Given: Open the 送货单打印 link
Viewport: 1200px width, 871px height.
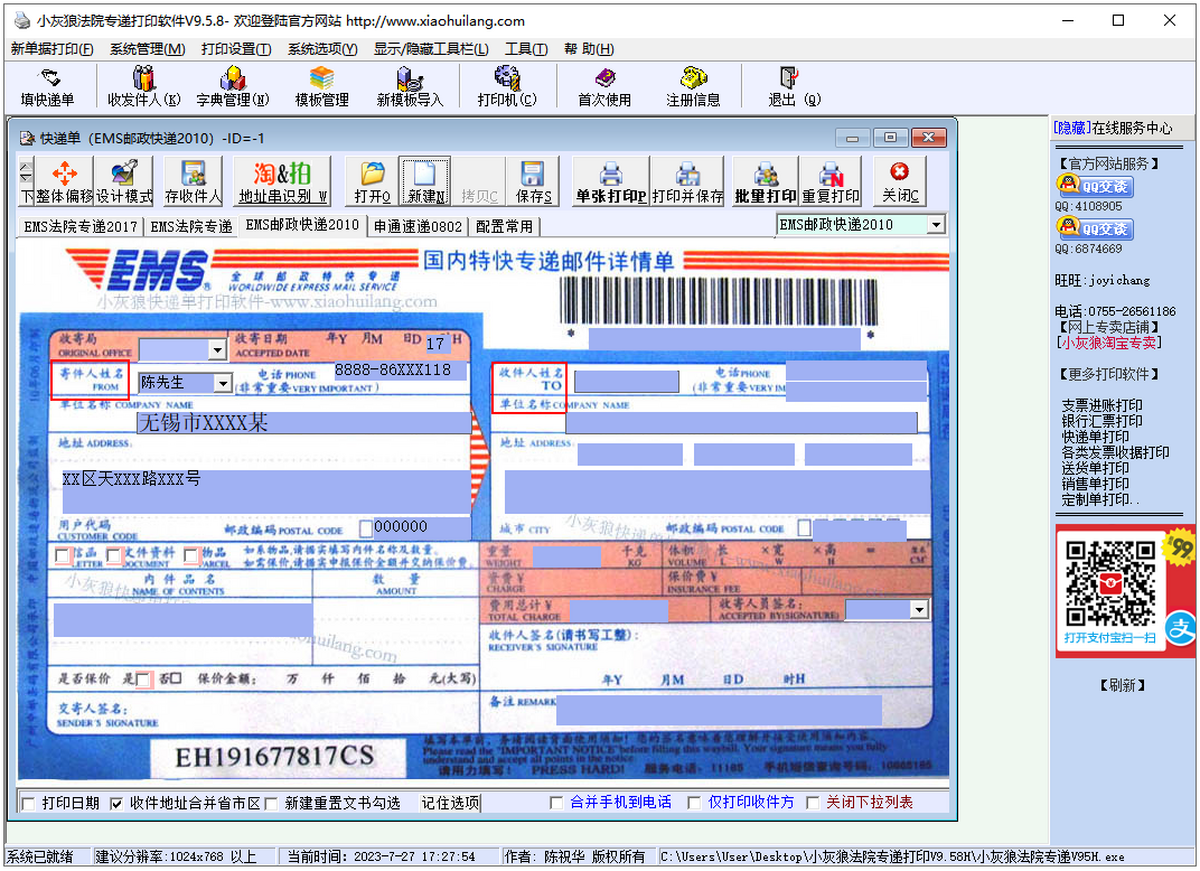Looking at the screenshot, I should tap(1095, 468).
